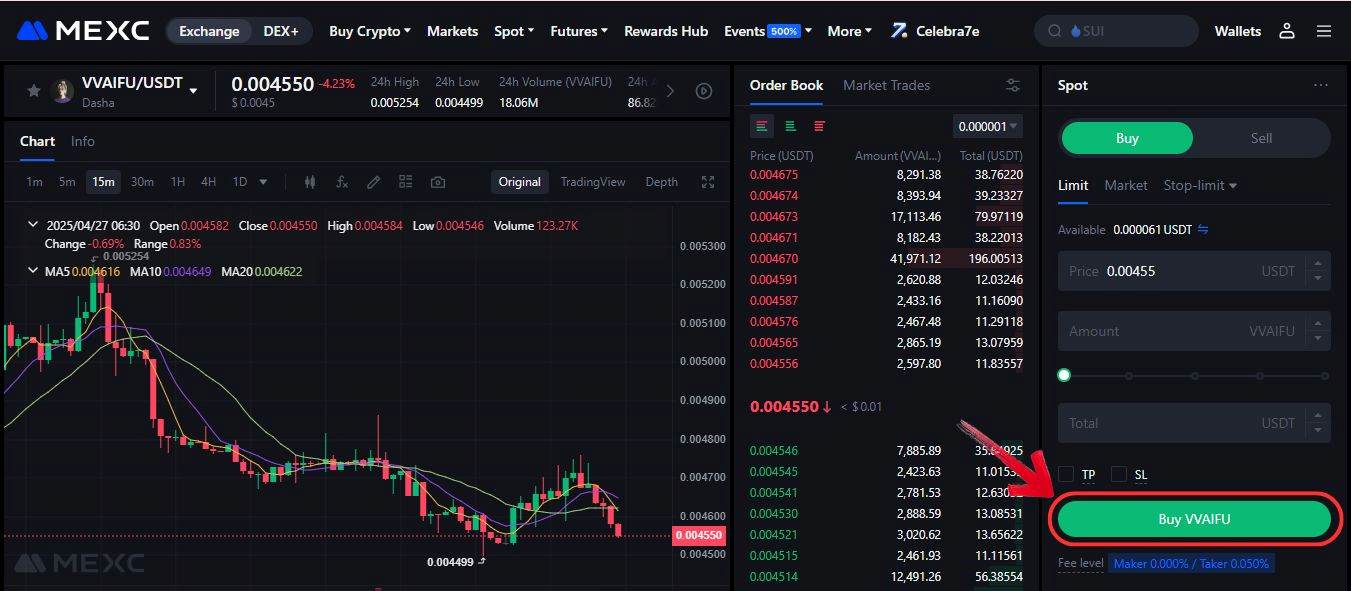Select the 5m timeframe
This screenshot has width=1351, height=591.
(67, 182)
